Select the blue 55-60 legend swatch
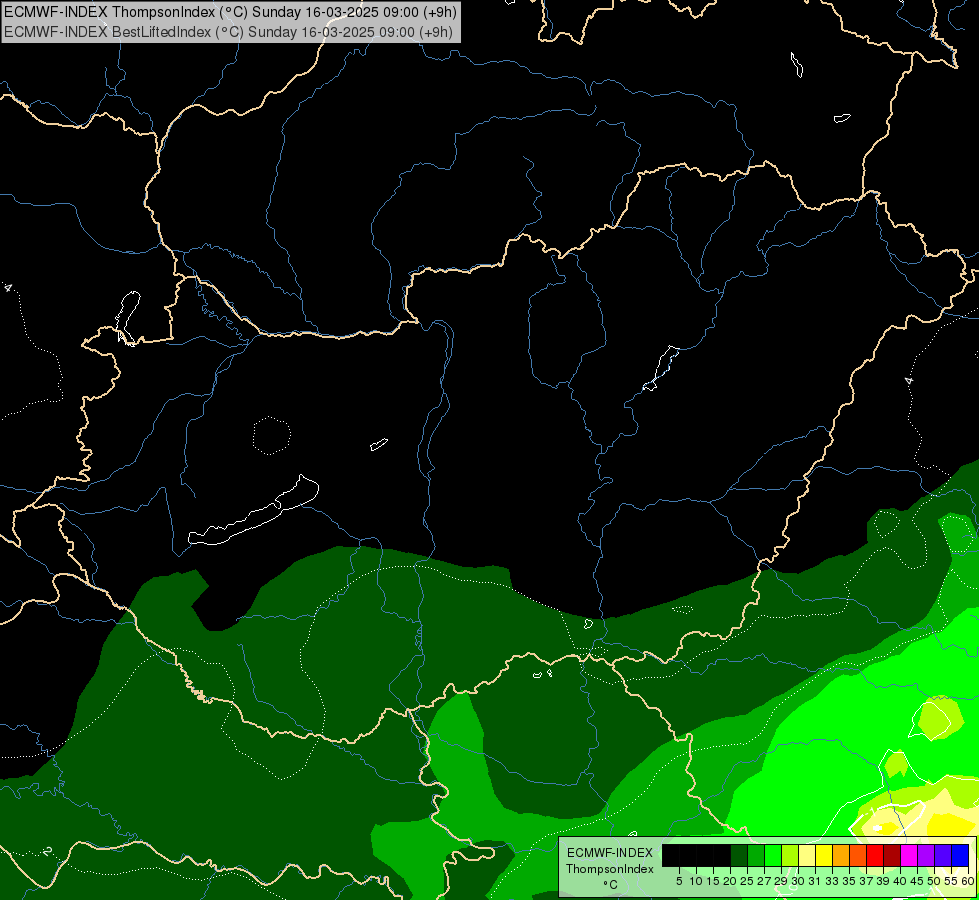Screen dimensions: 979x900 (960, 855)
